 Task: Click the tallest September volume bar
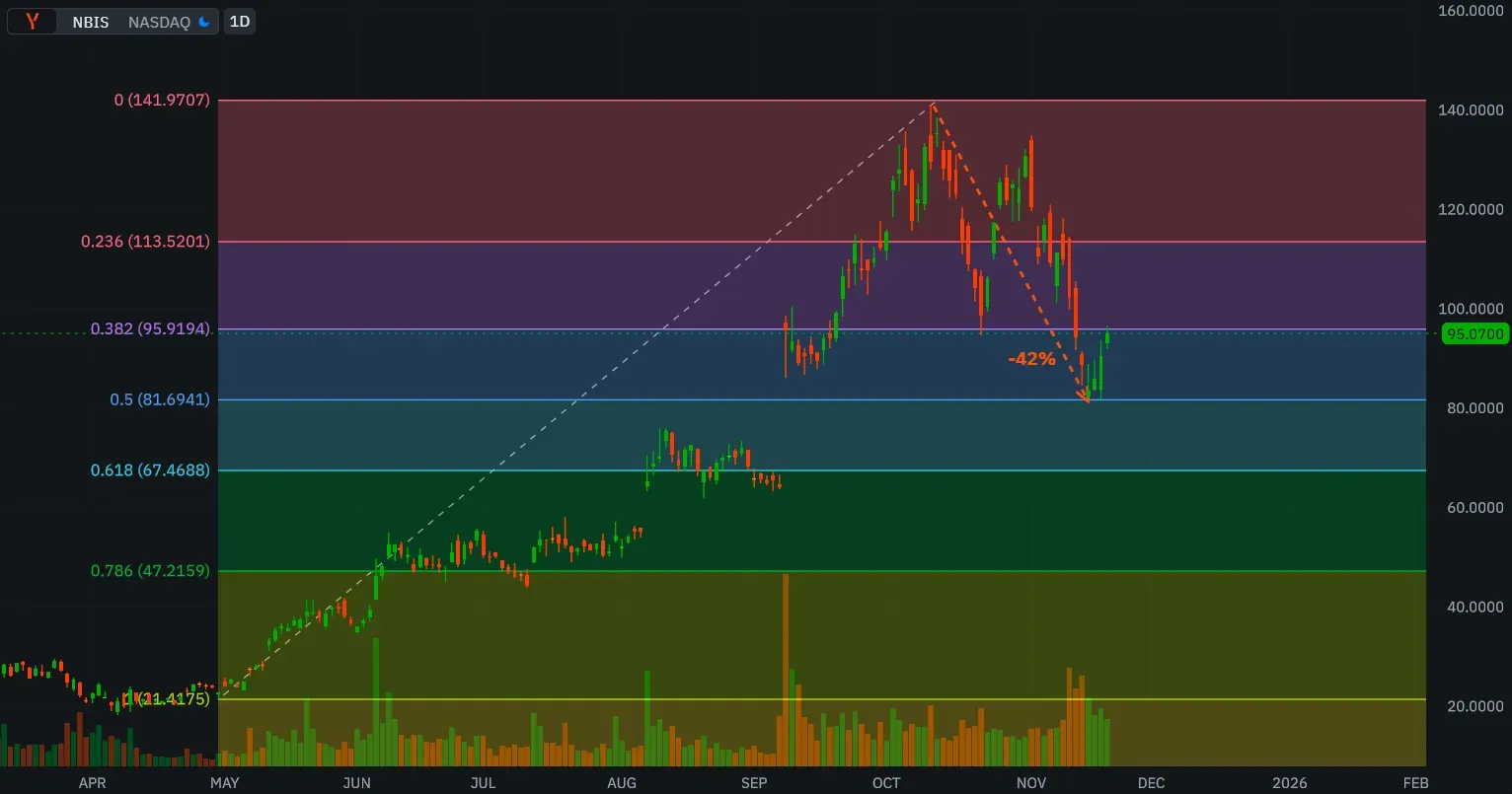click(x=786, y=669)
